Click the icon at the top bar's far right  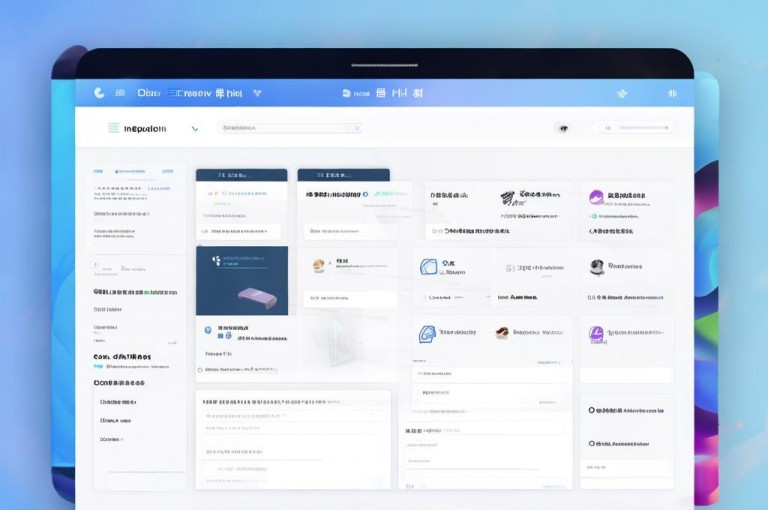click(672, 93)
